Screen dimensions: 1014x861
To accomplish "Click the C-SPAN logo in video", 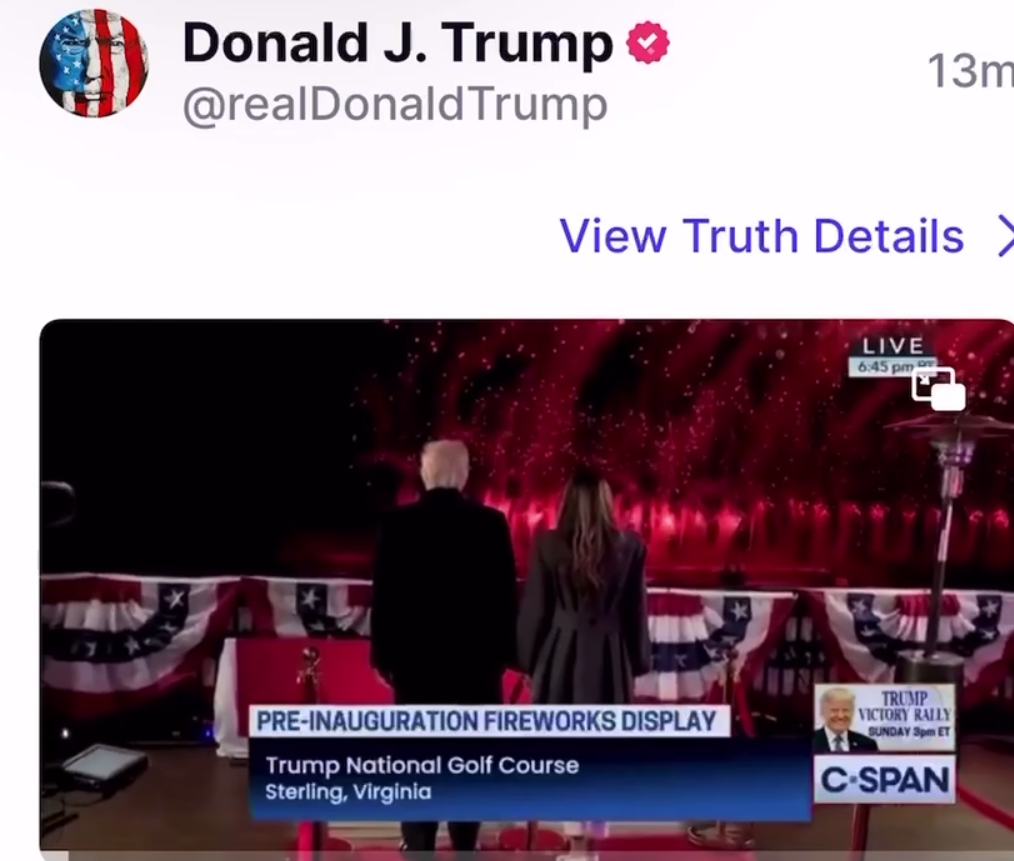I will tap(885, 779).
